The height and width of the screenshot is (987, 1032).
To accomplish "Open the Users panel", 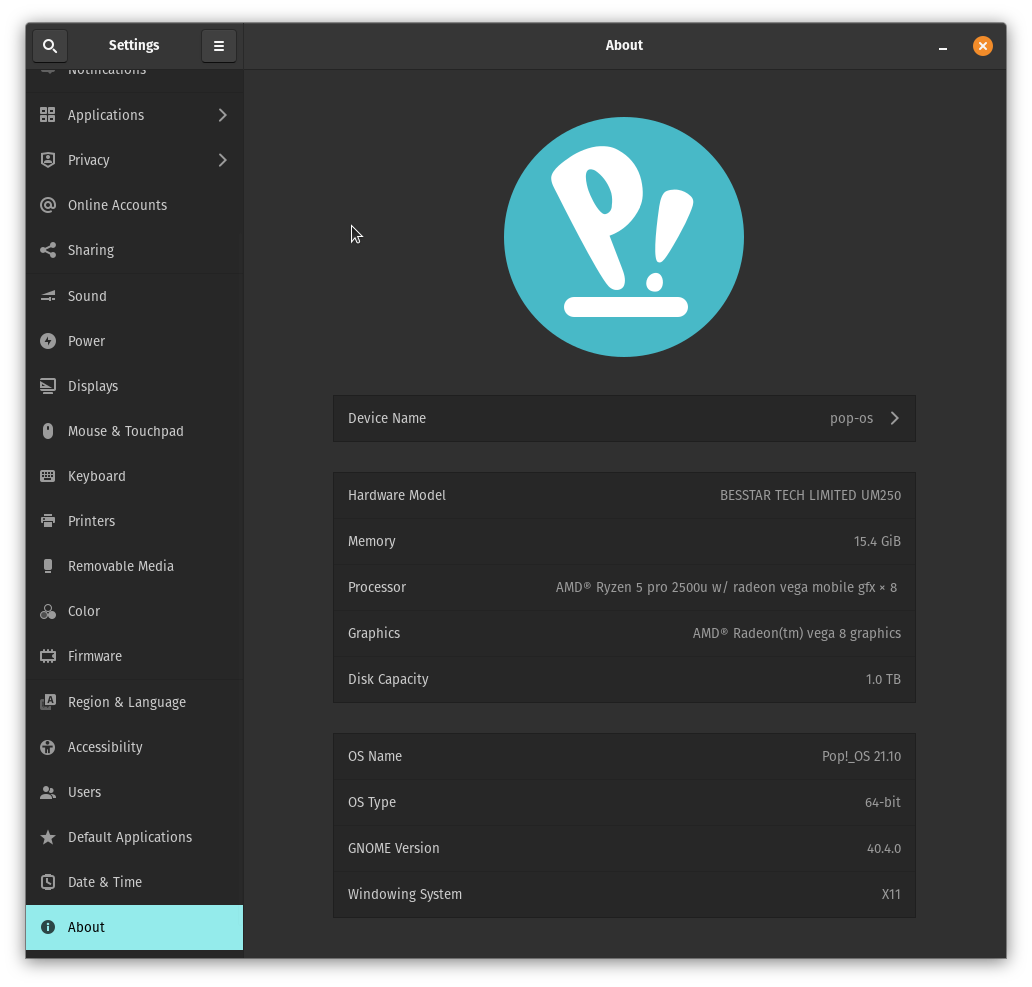I will click(134, 792).
